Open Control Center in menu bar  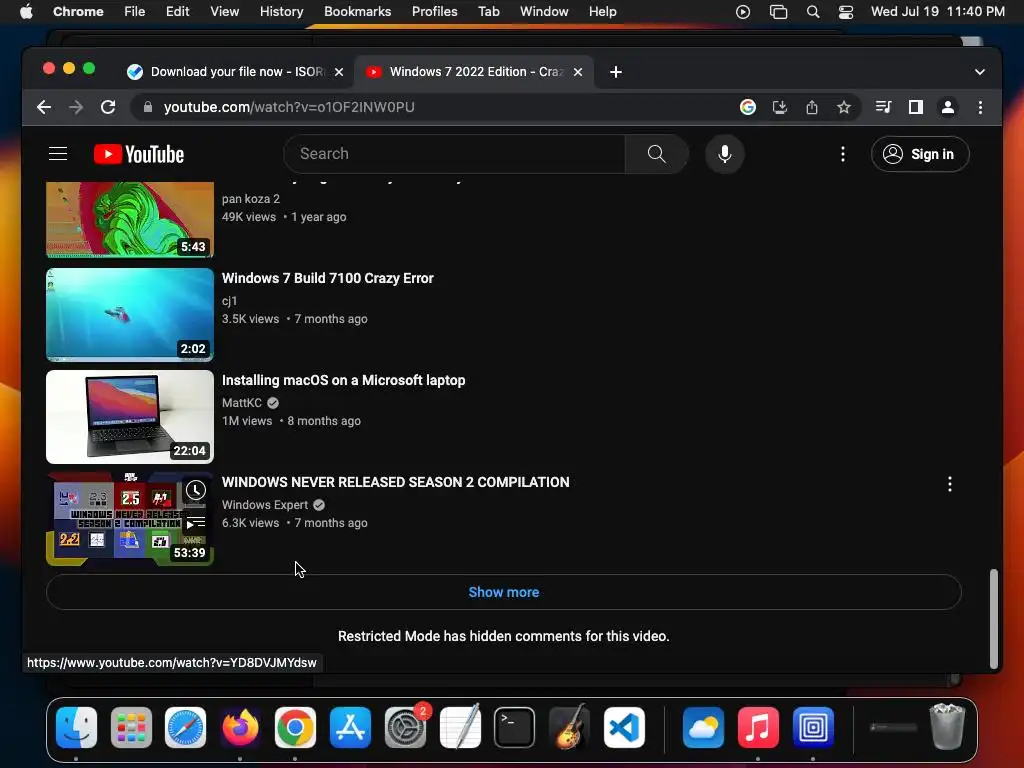(x=846, y=12)
